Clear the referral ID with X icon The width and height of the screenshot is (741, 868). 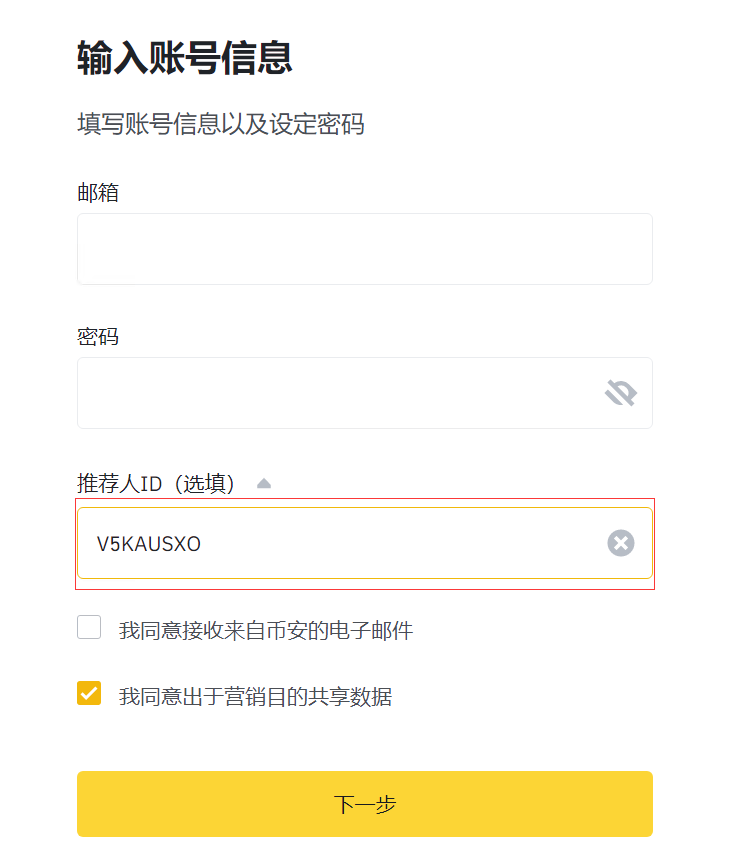[x=621, y=543]
